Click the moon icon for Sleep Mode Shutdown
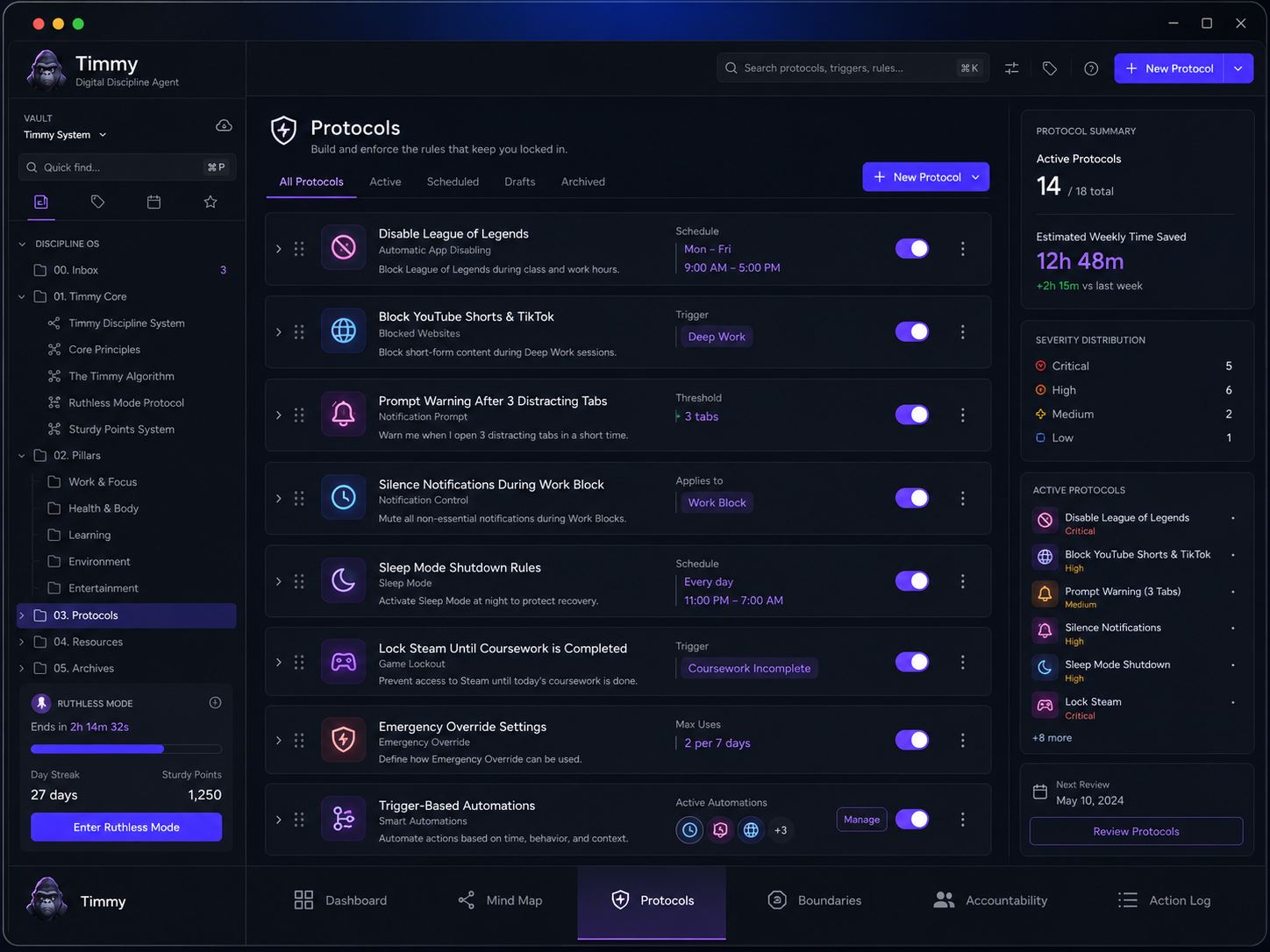The height and width of the screenshot is (952, 1270). click(344, 580)
